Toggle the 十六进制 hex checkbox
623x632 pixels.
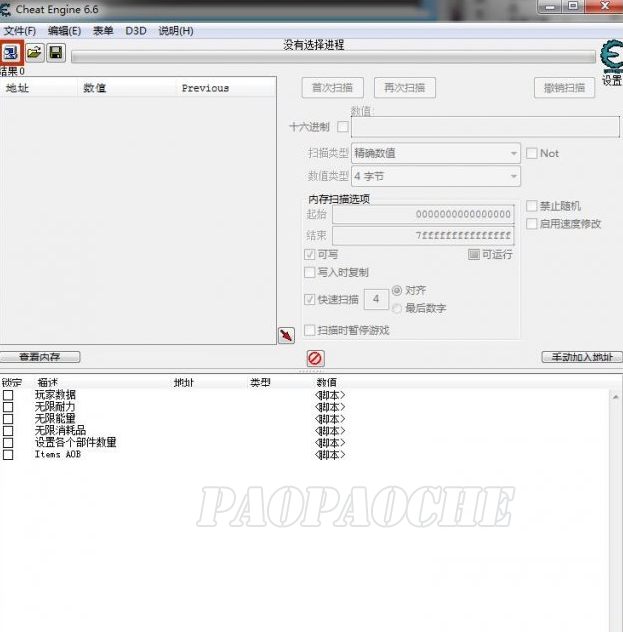[343, 127]
